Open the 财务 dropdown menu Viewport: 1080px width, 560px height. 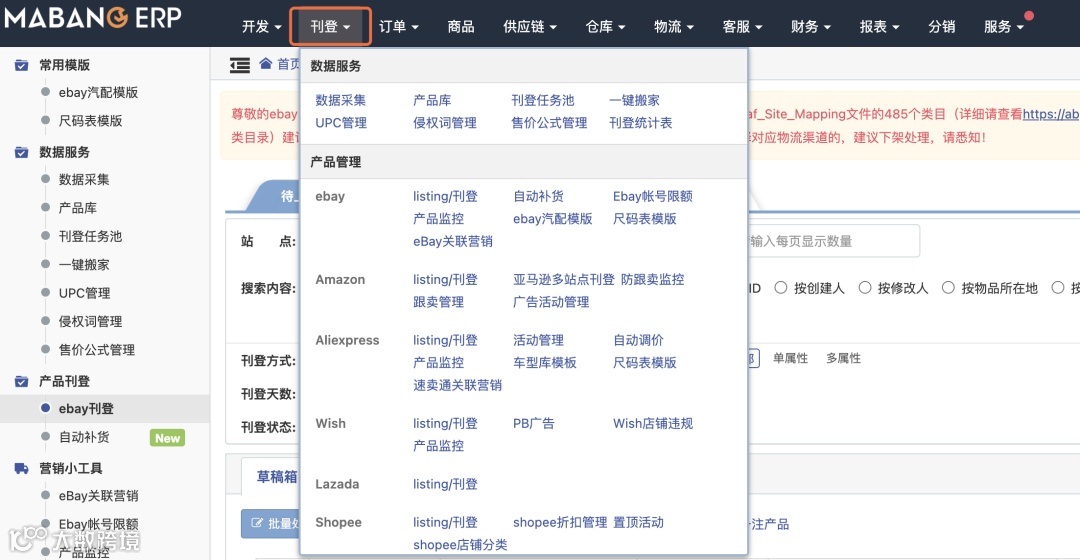[811, 27]
